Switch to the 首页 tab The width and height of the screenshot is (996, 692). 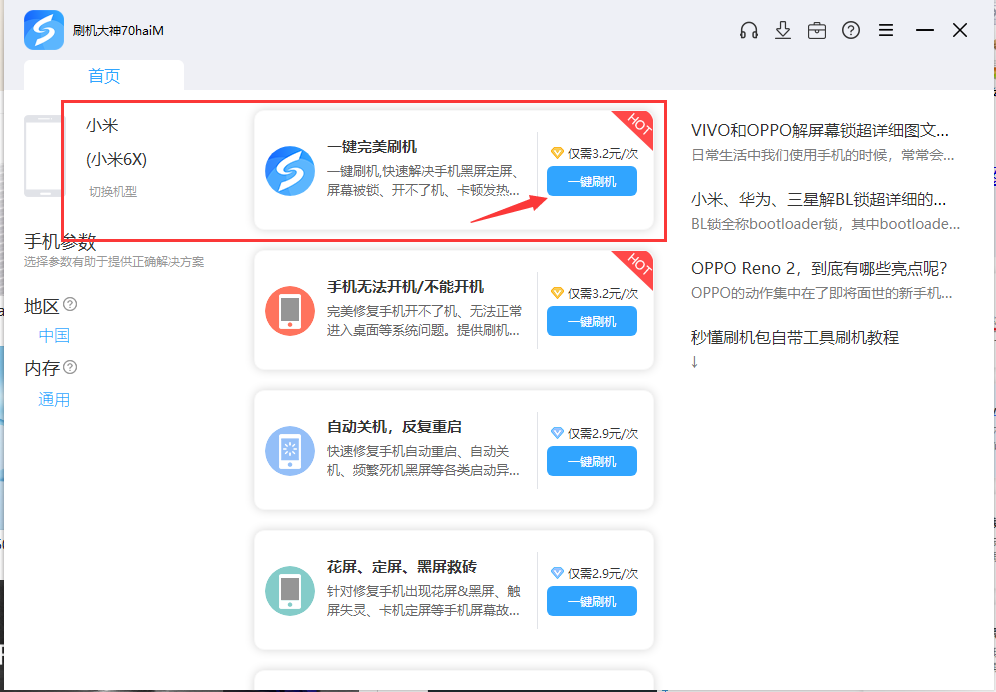click(104, 76)
